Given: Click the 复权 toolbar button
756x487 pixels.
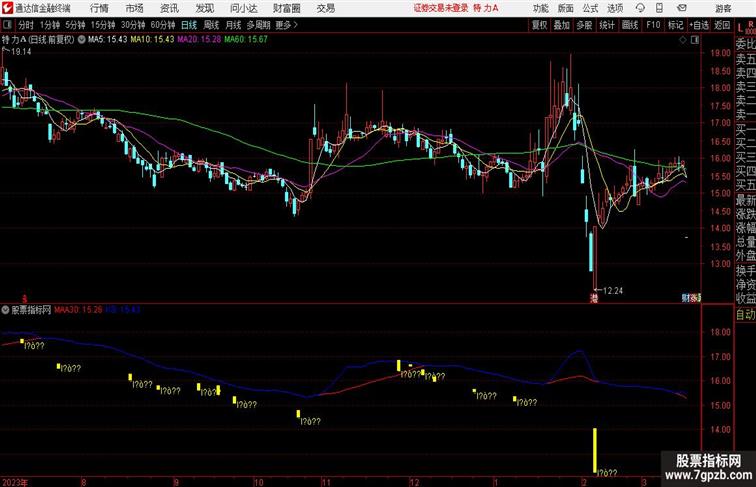Looking at the screenshot, I should point(539,25).
